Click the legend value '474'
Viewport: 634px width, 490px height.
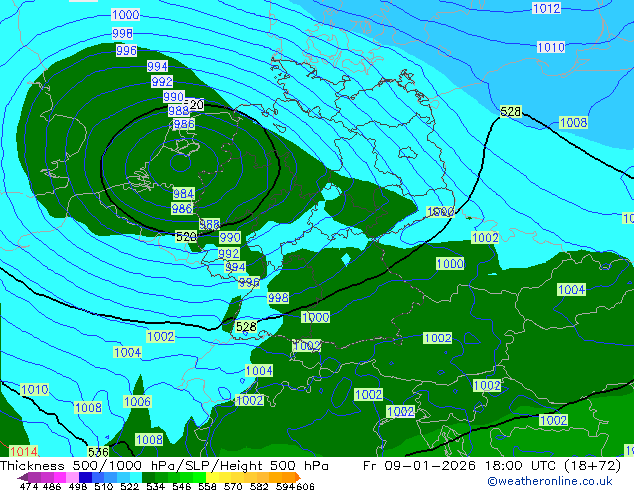tap(28, 486)
